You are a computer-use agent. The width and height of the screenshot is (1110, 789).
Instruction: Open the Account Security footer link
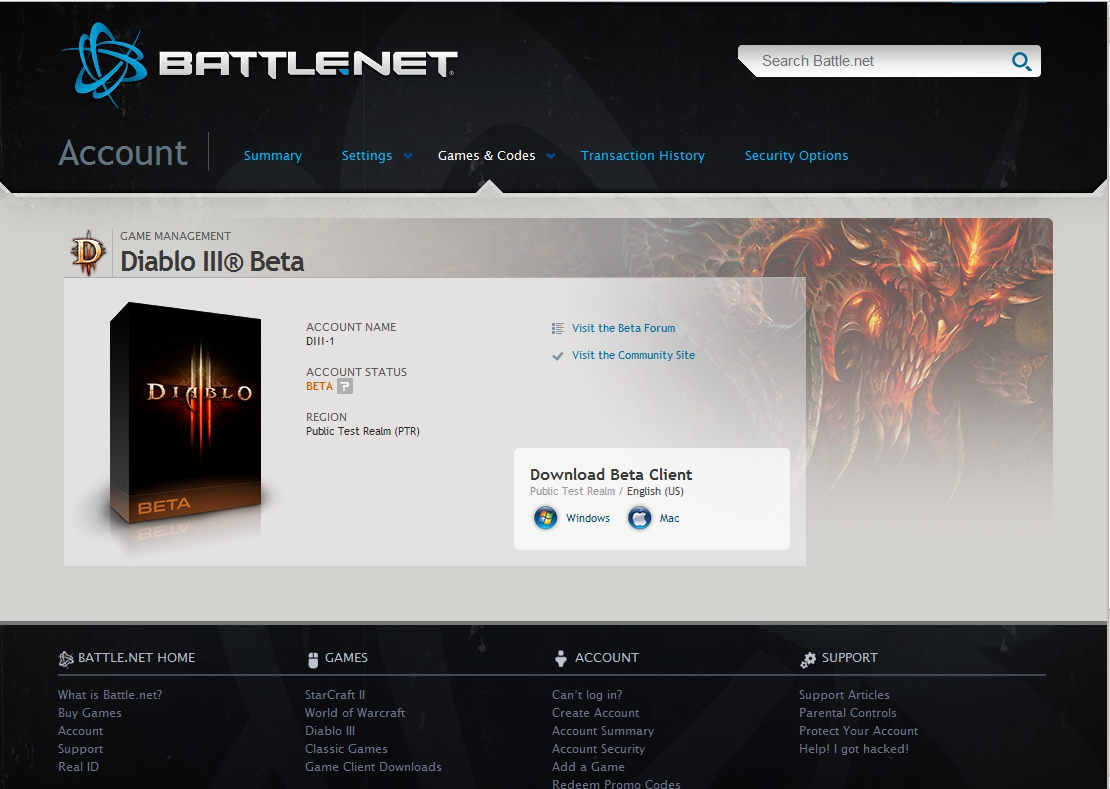[x=598, y=749]
